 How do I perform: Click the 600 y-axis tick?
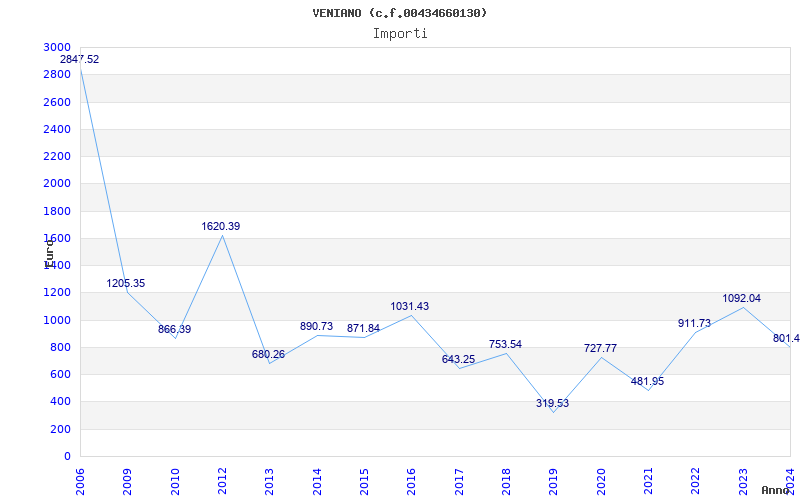click(60, 374)
